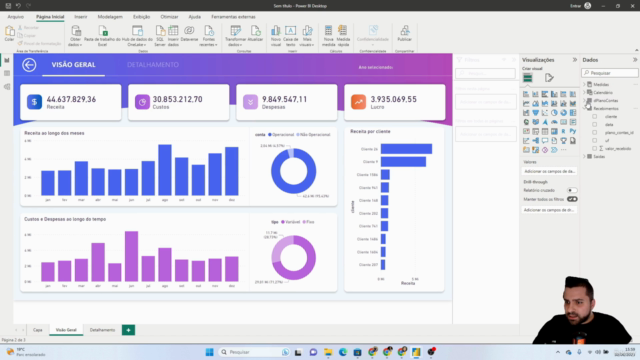The image size is (640, 360).
Task: Click the Colar paste icon
Action: [9, 33]
